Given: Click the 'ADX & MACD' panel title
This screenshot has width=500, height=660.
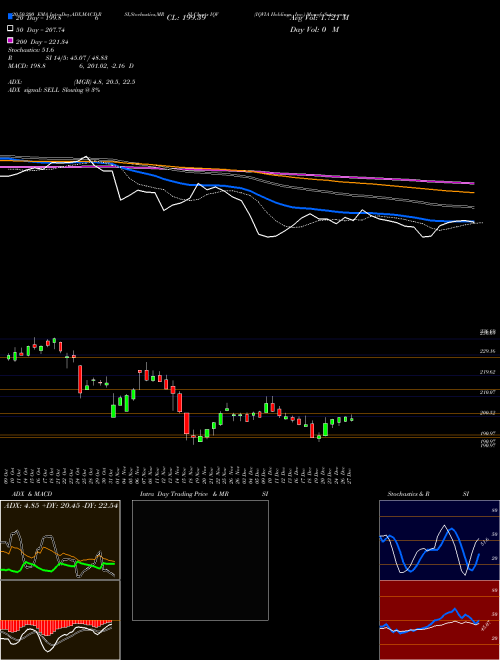Looking at the screenshot, I should [32, 494].
